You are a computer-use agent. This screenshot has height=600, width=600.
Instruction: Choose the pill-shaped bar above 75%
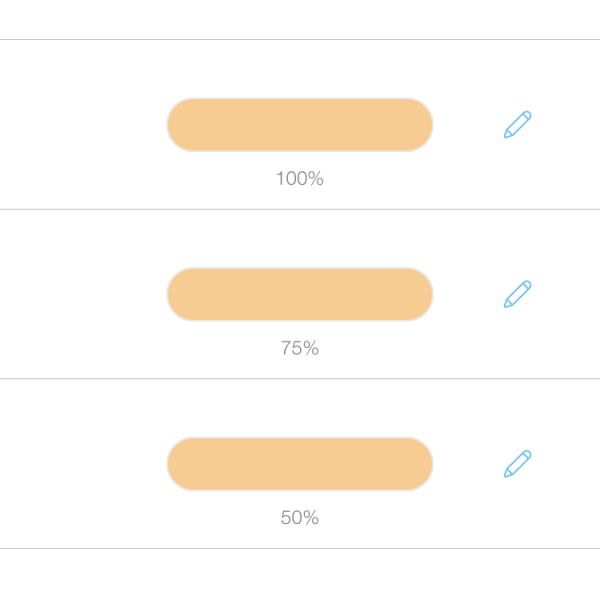[x=299, y=294]
